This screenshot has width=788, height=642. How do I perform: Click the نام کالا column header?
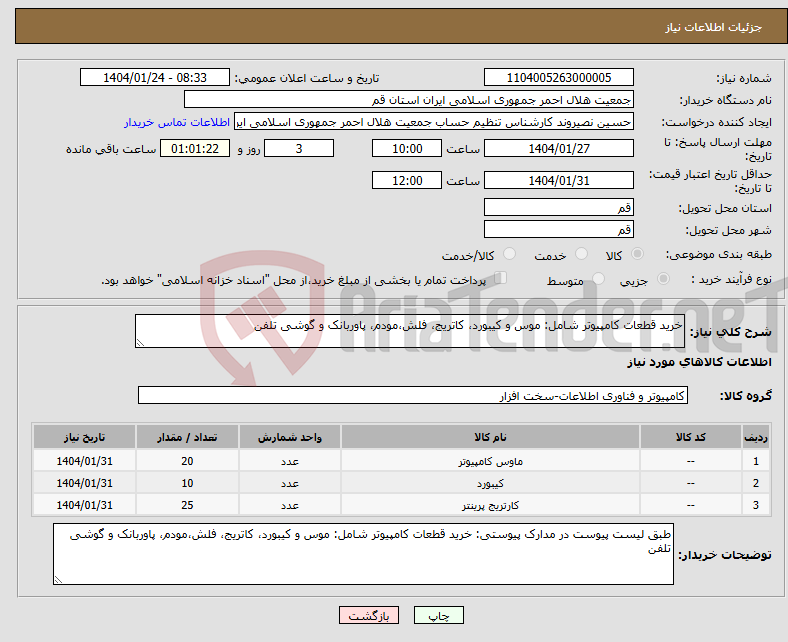490,437
